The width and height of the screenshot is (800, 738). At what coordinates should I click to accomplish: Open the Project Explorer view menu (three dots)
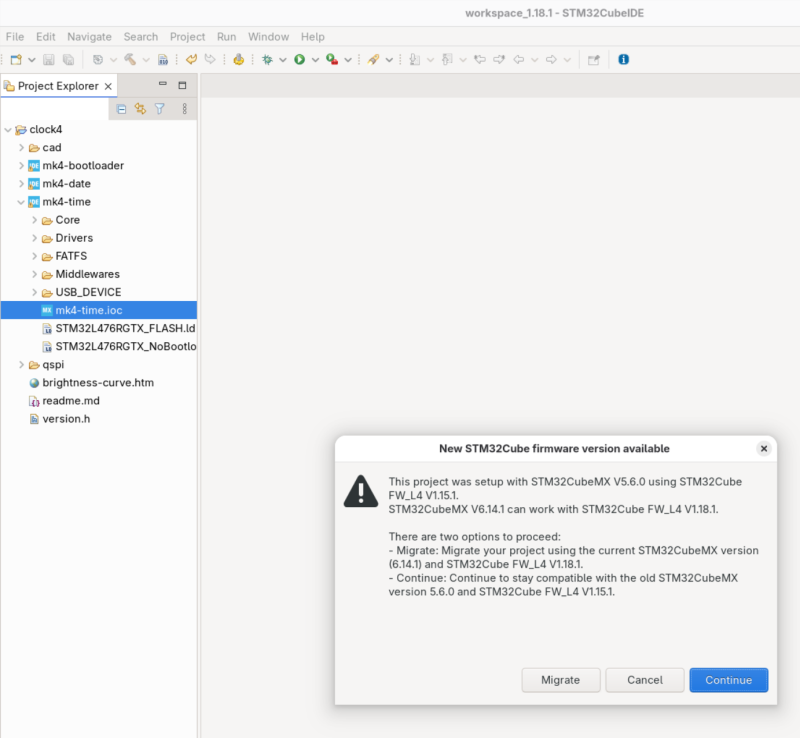[185, 109]
